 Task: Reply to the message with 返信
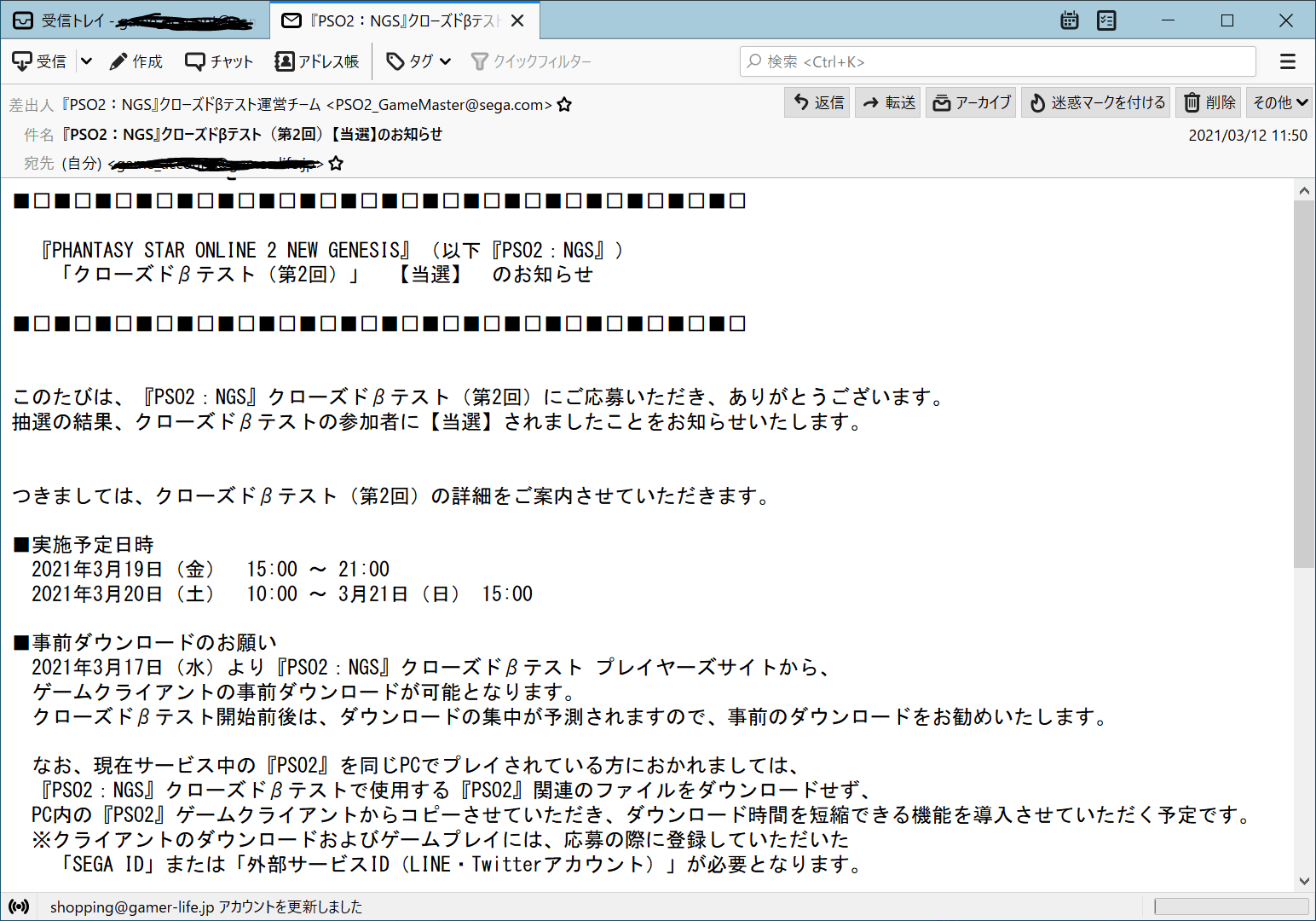[x=818, y=102]
